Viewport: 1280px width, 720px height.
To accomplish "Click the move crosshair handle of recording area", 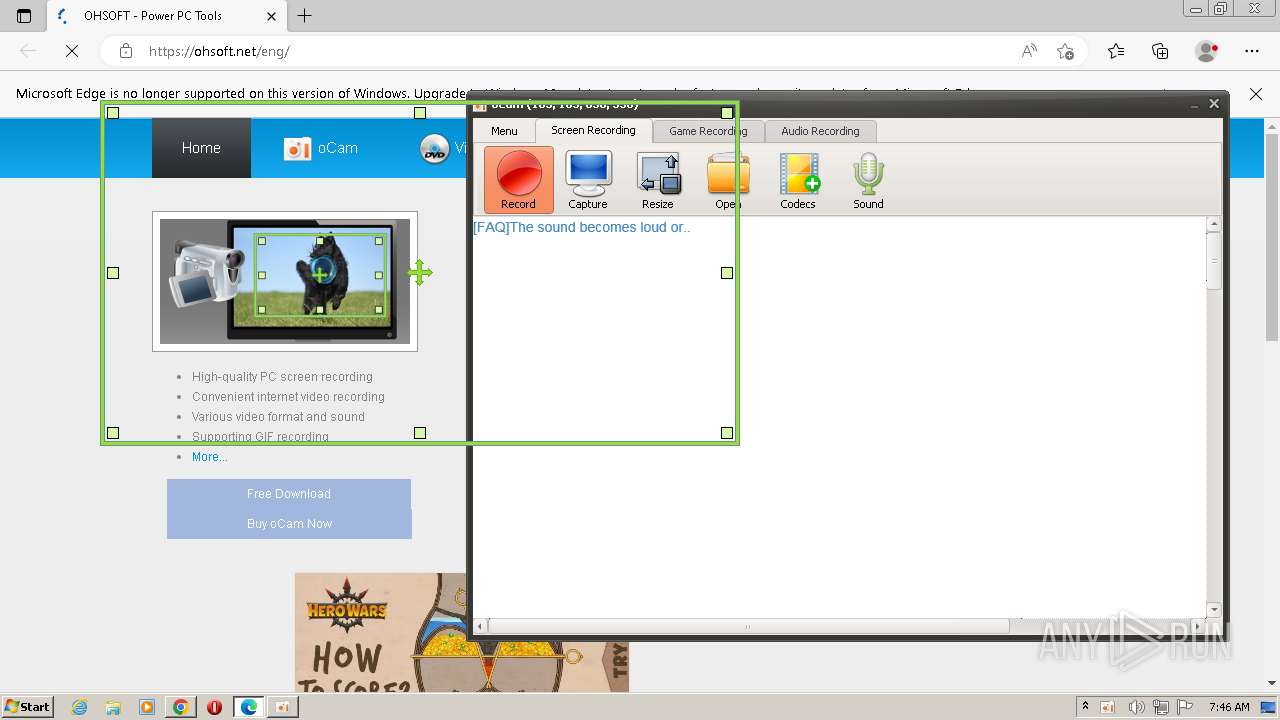I will [x=420, y=272].
